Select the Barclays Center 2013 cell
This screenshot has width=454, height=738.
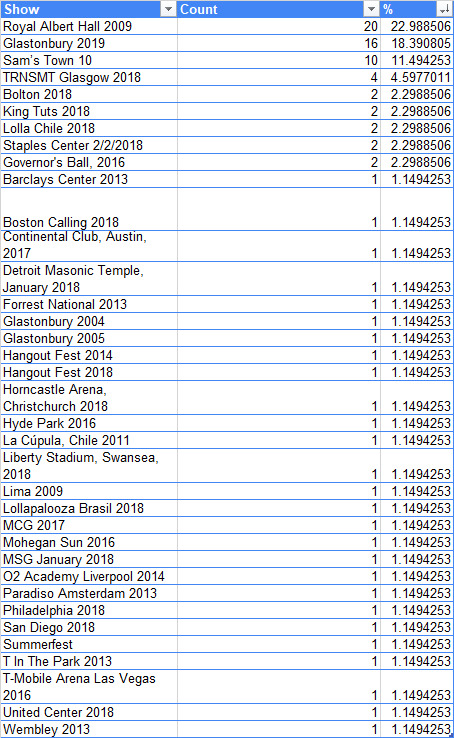tap(89, 179)
